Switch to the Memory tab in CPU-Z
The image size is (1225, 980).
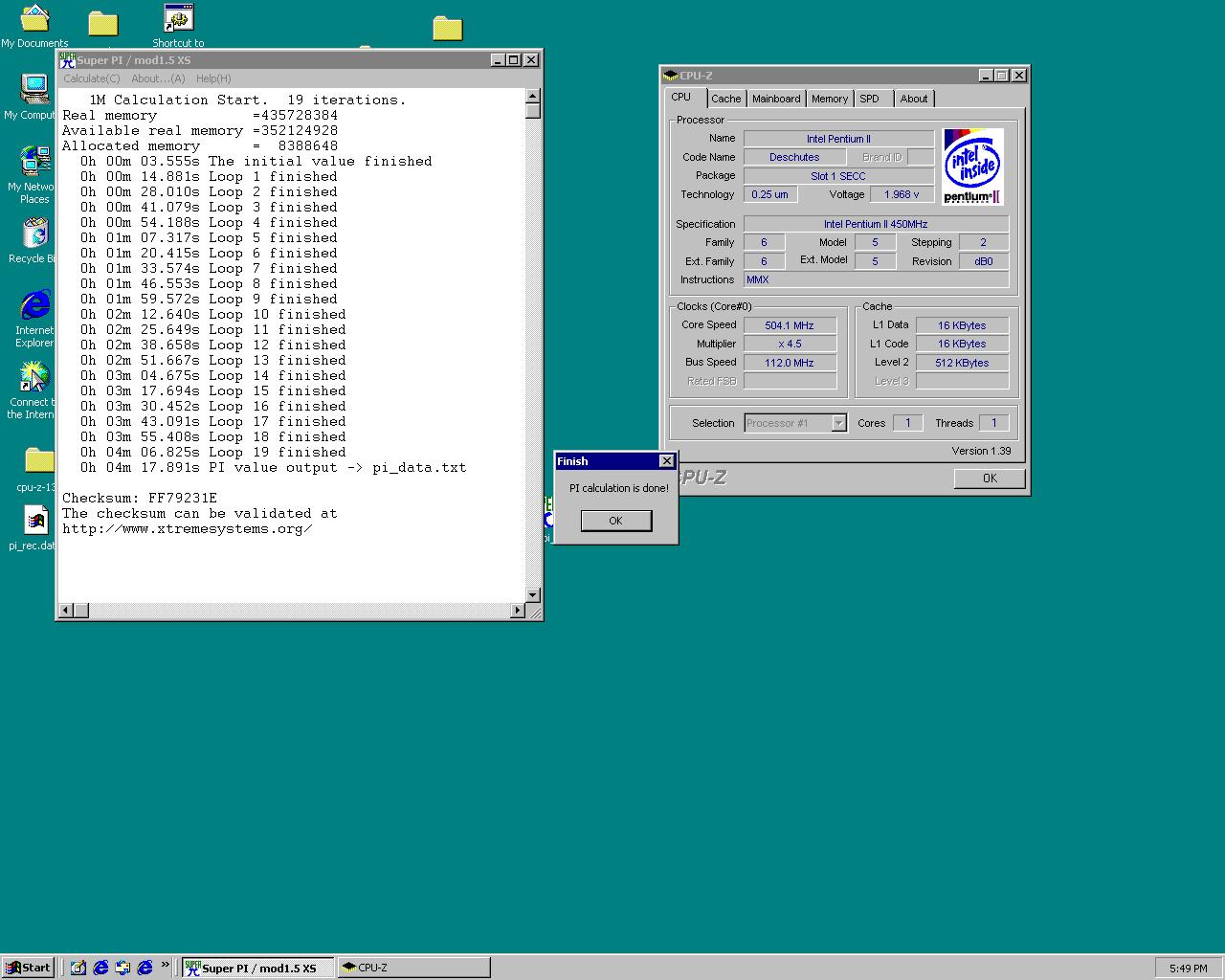coord(830,99)
